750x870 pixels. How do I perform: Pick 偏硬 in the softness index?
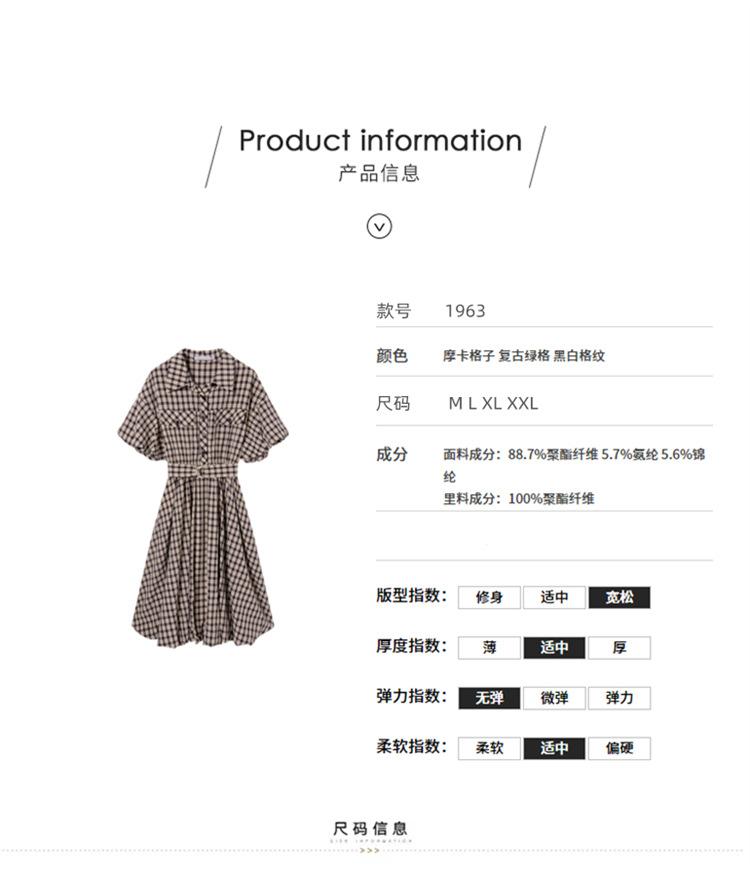[619, 748]
